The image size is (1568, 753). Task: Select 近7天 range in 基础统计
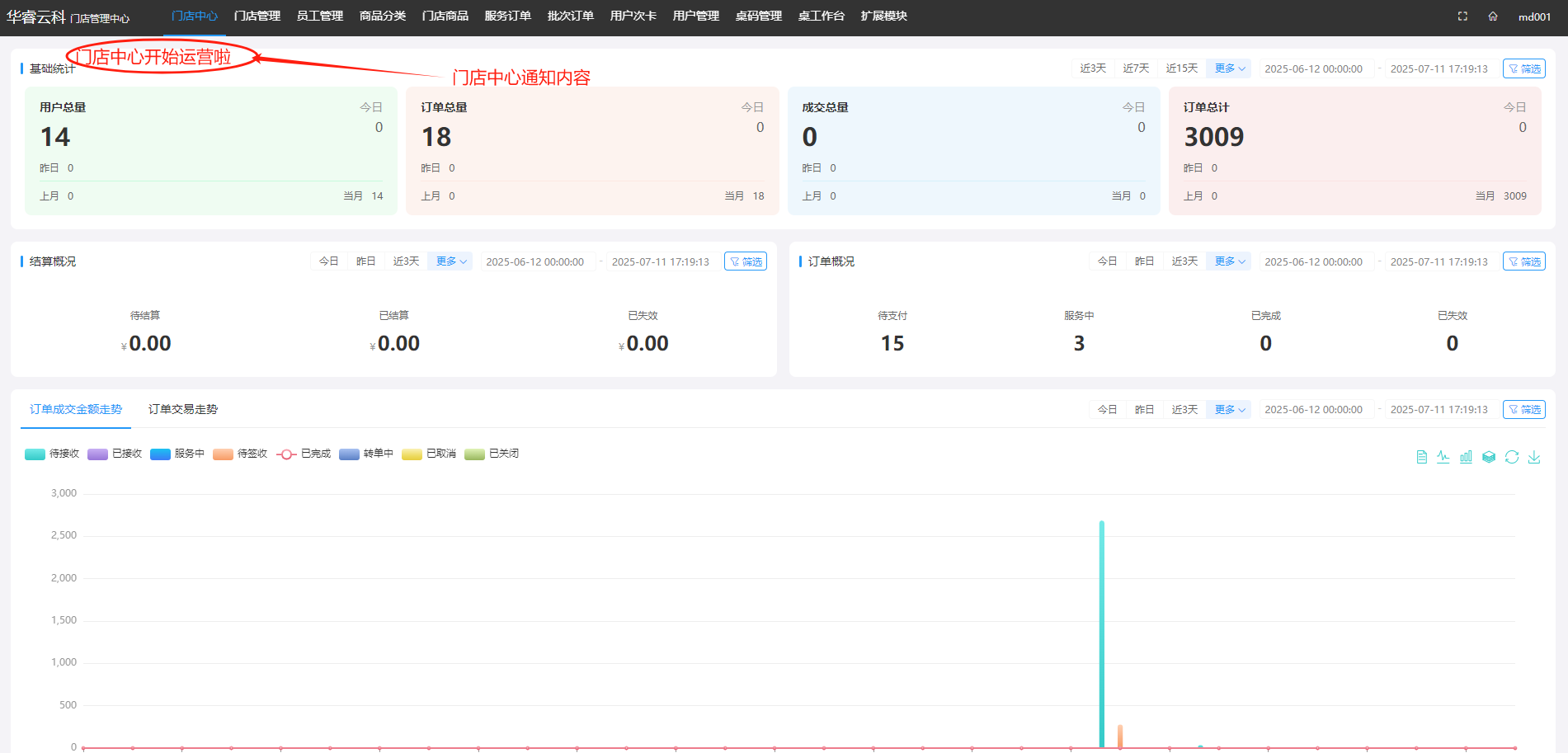pyautogui.click(x=1136, y=68)
